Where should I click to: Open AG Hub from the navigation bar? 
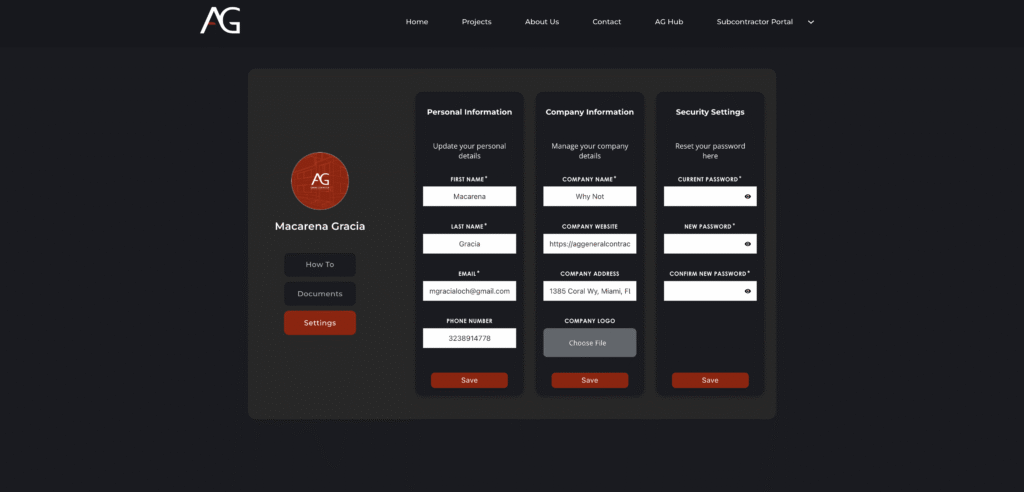coord(668,22)
